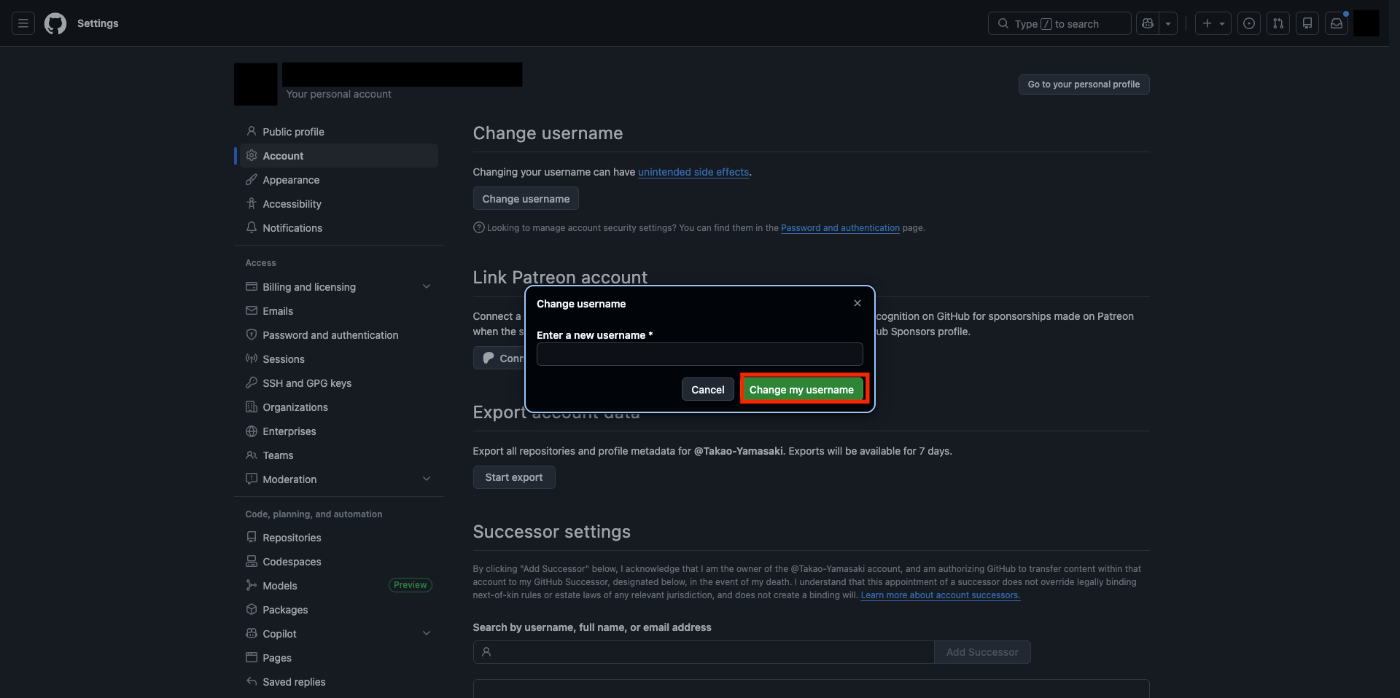The width and height of the screenshot is (1400, 698).
Task: Click the Accessibility icon in sidebar
Action: click(252, 203)
